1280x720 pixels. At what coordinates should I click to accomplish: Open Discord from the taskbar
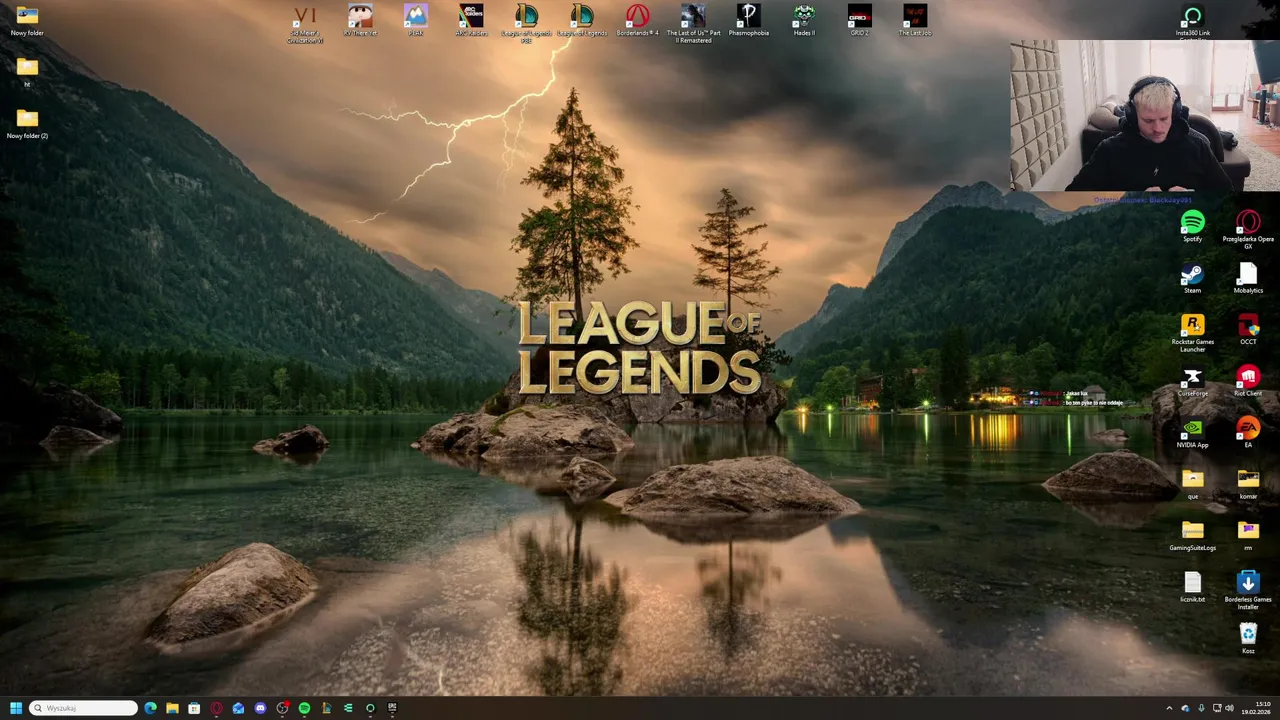[x=260, y=708]
